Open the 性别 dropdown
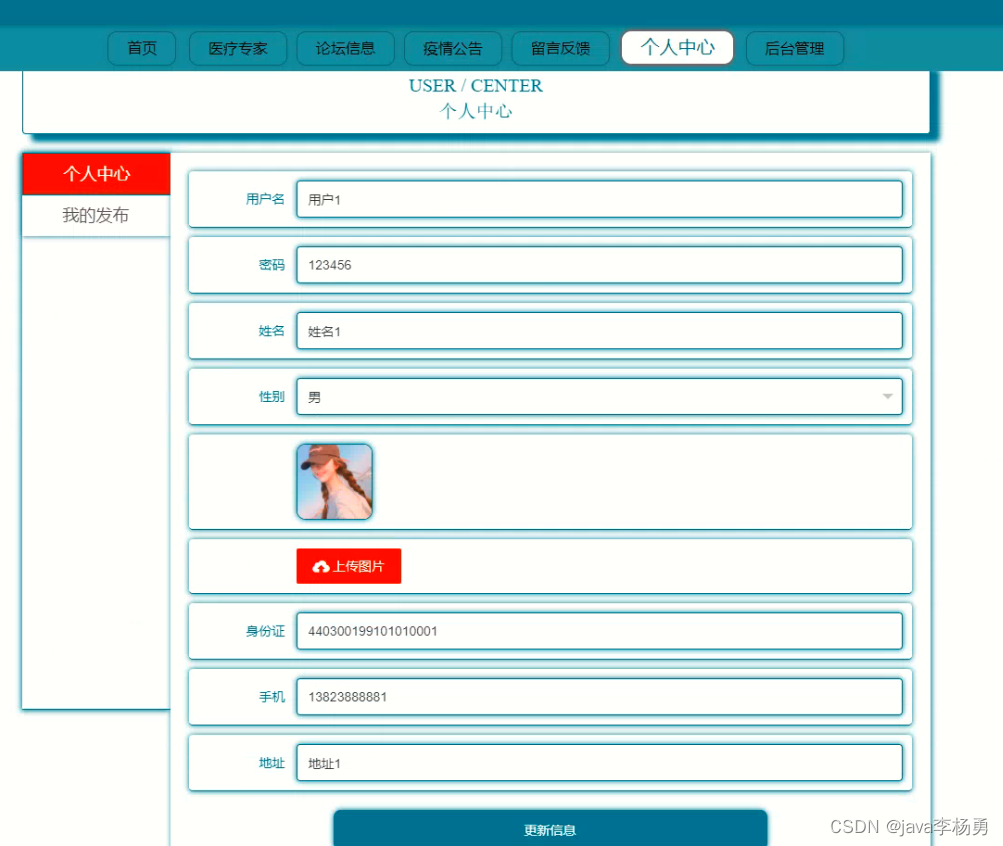1003x846 pixels. pyautogui.click(x=599, y=396)
